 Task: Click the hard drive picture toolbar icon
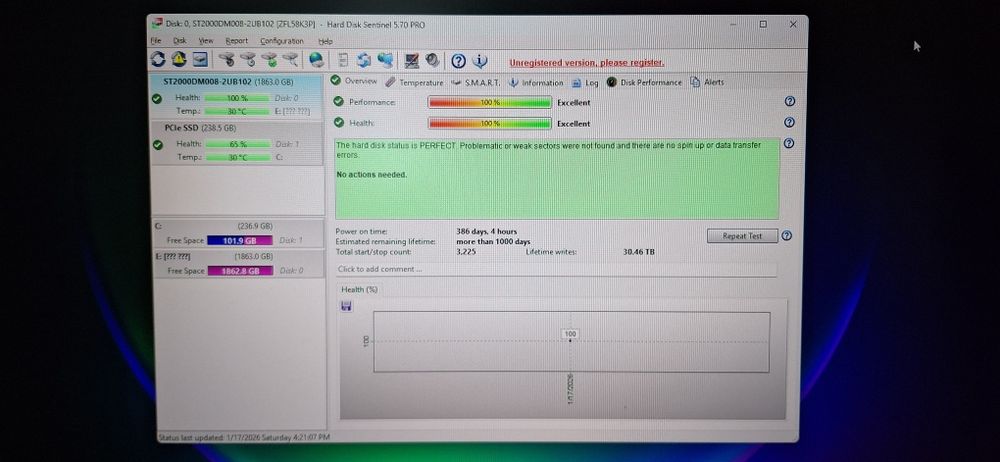200,60
